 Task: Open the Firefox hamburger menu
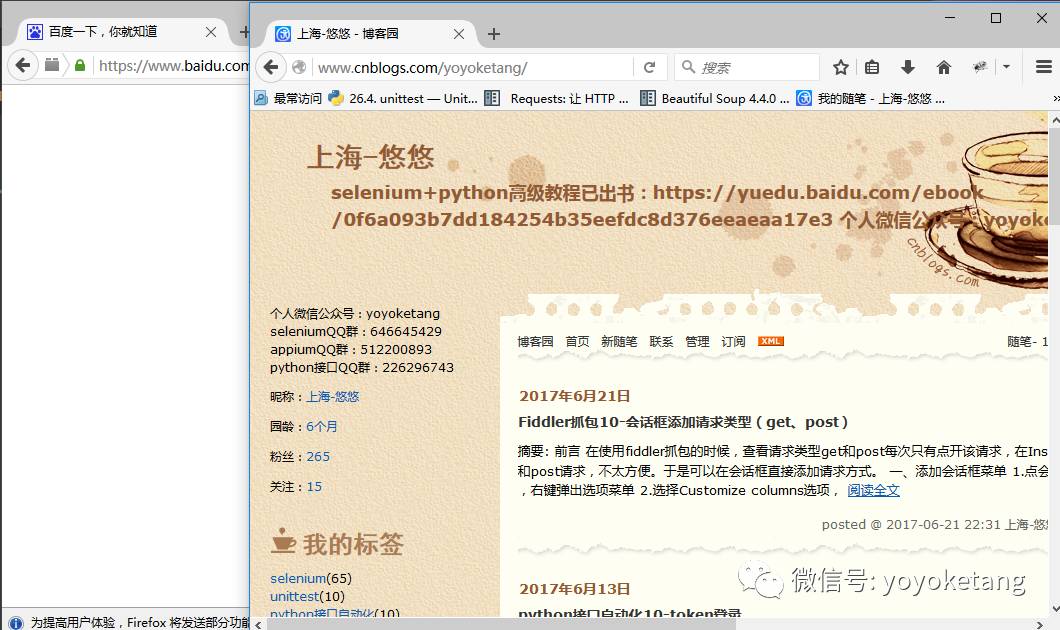pos(1043,66)
